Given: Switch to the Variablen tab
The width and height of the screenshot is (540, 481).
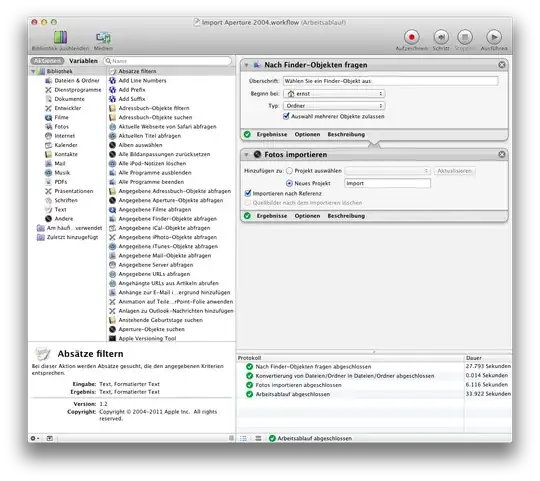Looking at the screenshot, I should (x=83, y=61).
